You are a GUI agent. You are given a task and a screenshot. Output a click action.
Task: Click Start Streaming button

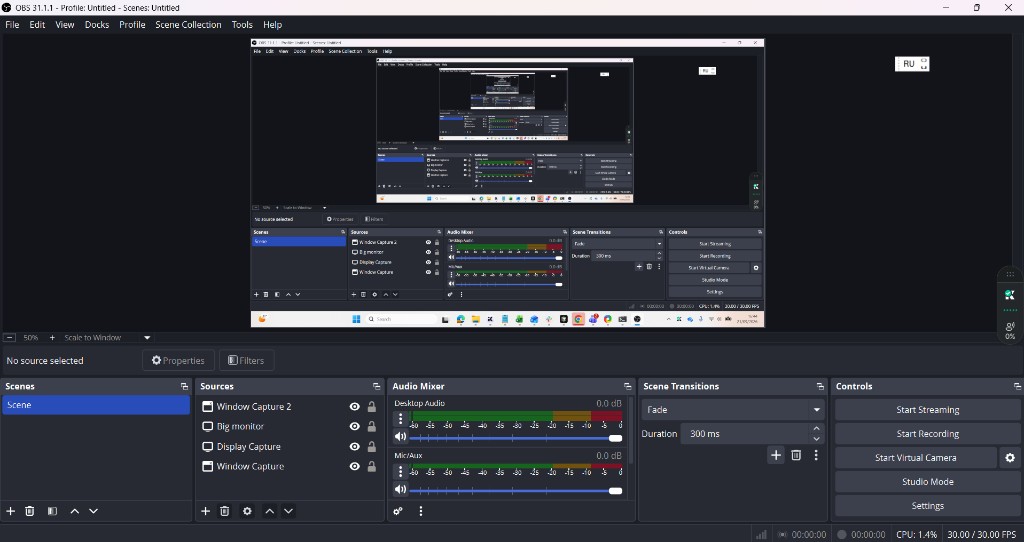pyautogui.click(x=927, y=409)
